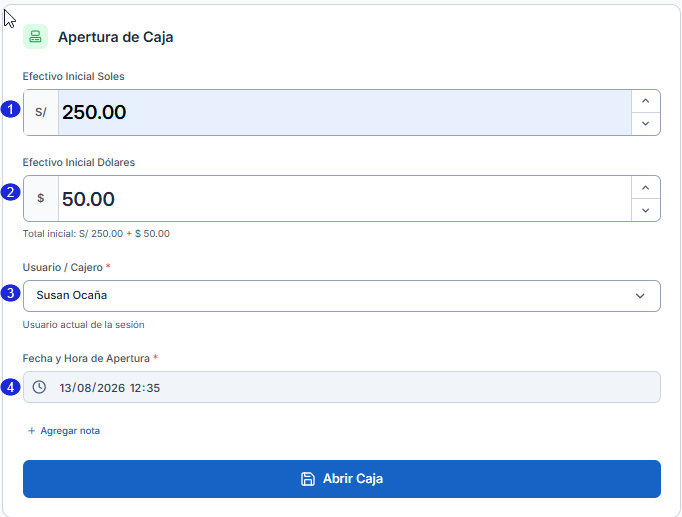This screenshot has height=517, width=682.
Task: Click the clock icon in date field
Action: (39, 387)
